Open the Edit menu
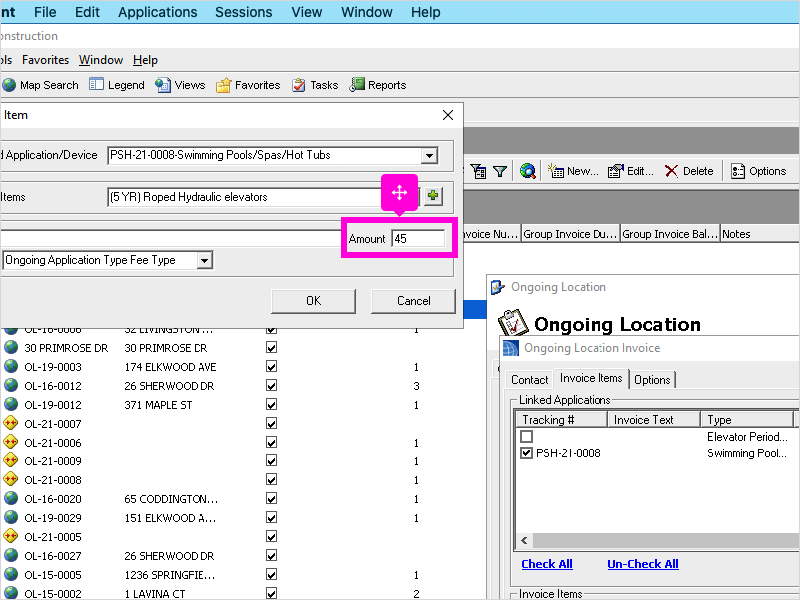The width and height of the screenshot is (800, 600). (x=87, y=12)
